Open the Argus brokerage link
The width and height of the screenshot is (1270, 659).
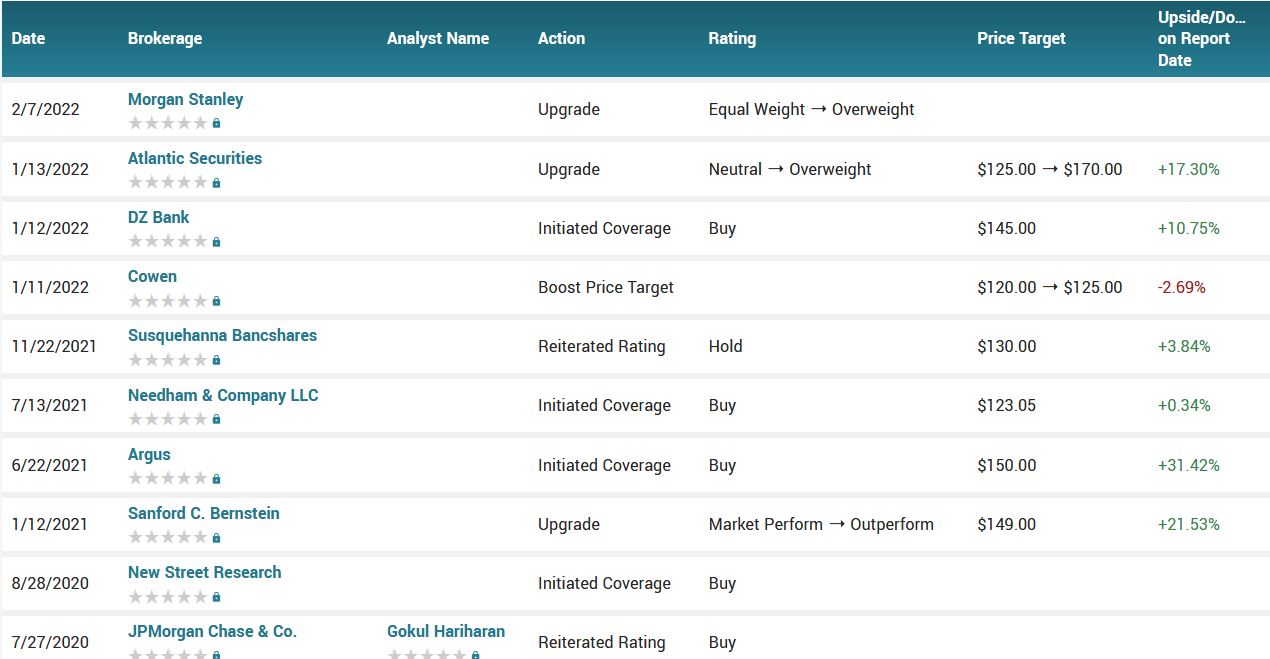tap(149, 454)
